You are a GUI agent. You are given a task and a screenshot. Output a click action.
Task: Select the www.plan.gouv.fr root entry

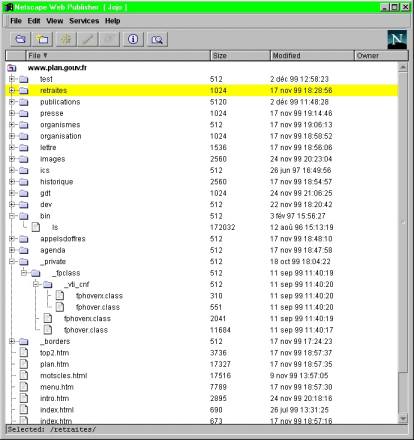click(57, 68)
